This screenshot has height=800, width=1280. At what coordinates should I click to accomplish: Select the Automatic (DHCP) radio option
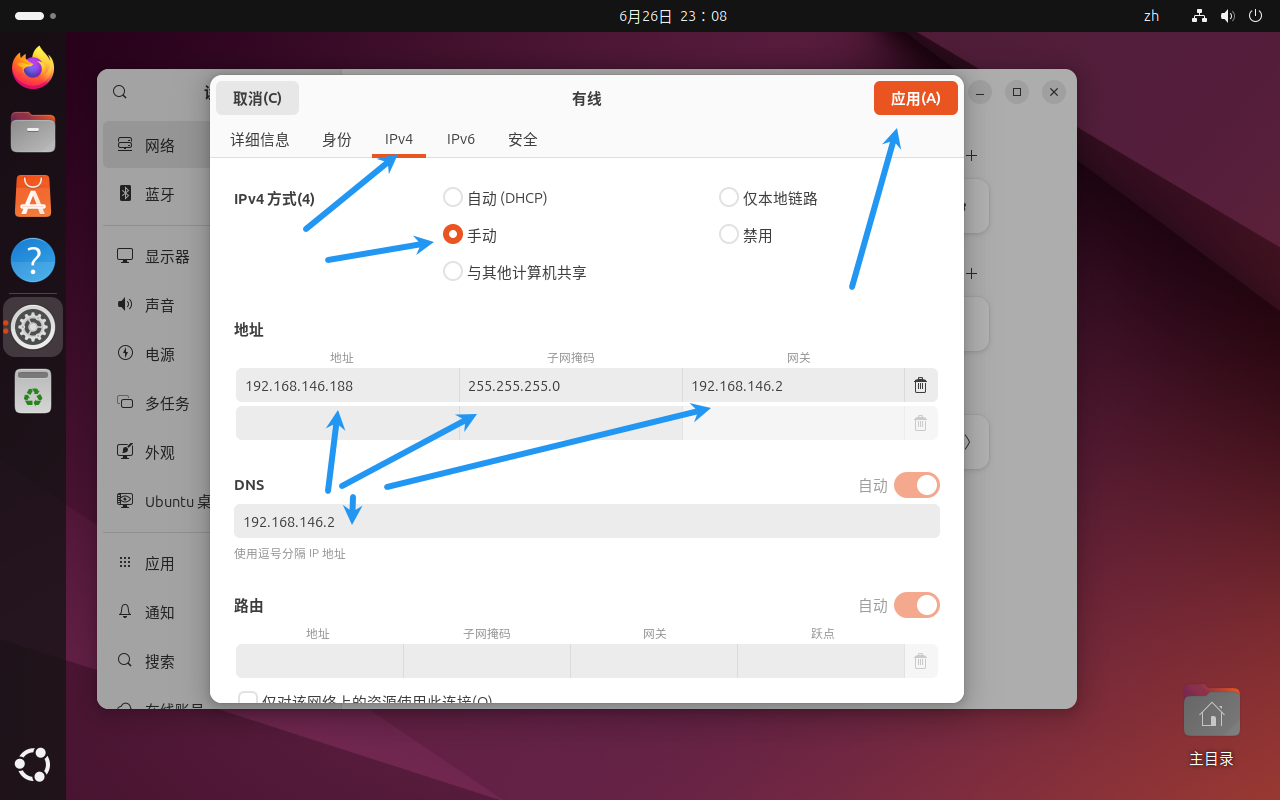coord(453,198)
